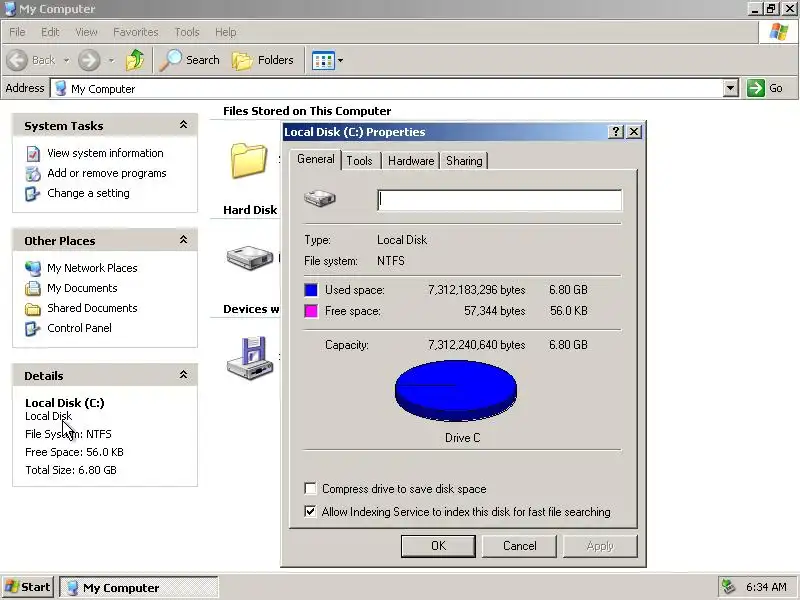This screenshot has width=800, height=600.
Task: Click the Control Panel icon
Action: [33, 329]
